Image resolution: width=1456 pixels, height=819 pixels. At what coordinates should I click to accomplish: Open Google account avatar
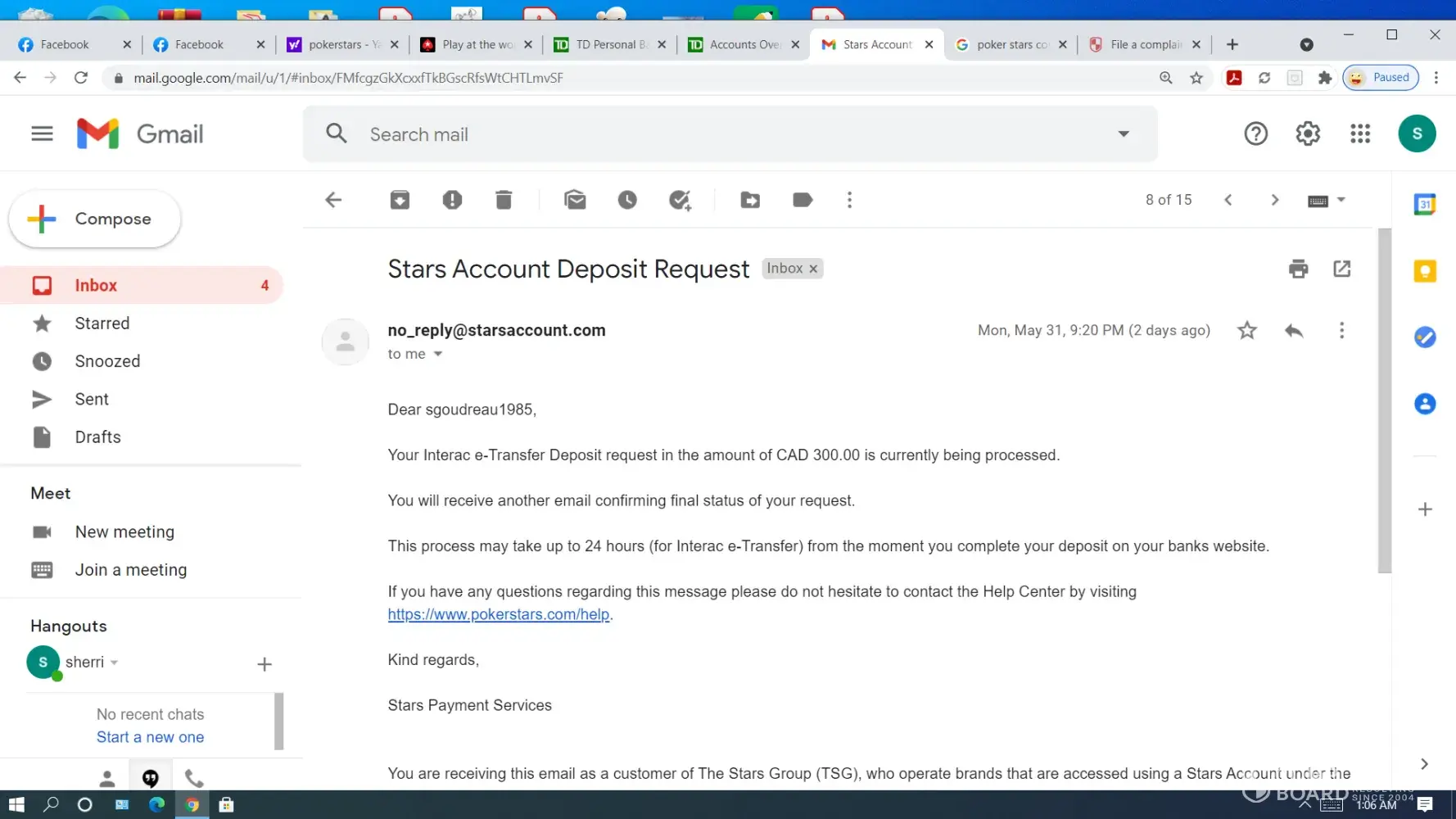pyautogui.click(x=1417, y=133)
